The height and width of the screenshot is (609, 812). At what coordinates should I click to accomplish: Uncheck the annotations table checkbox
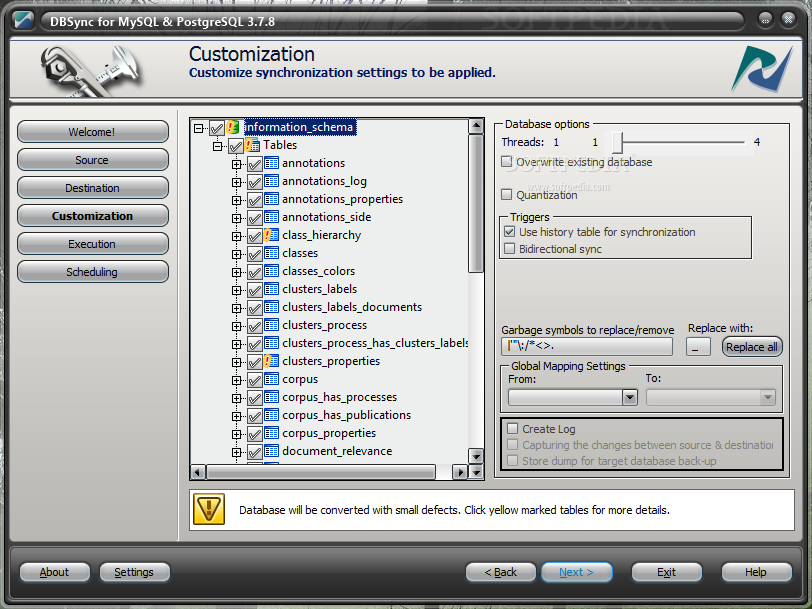pyautogui.click(x=254, y=164)
